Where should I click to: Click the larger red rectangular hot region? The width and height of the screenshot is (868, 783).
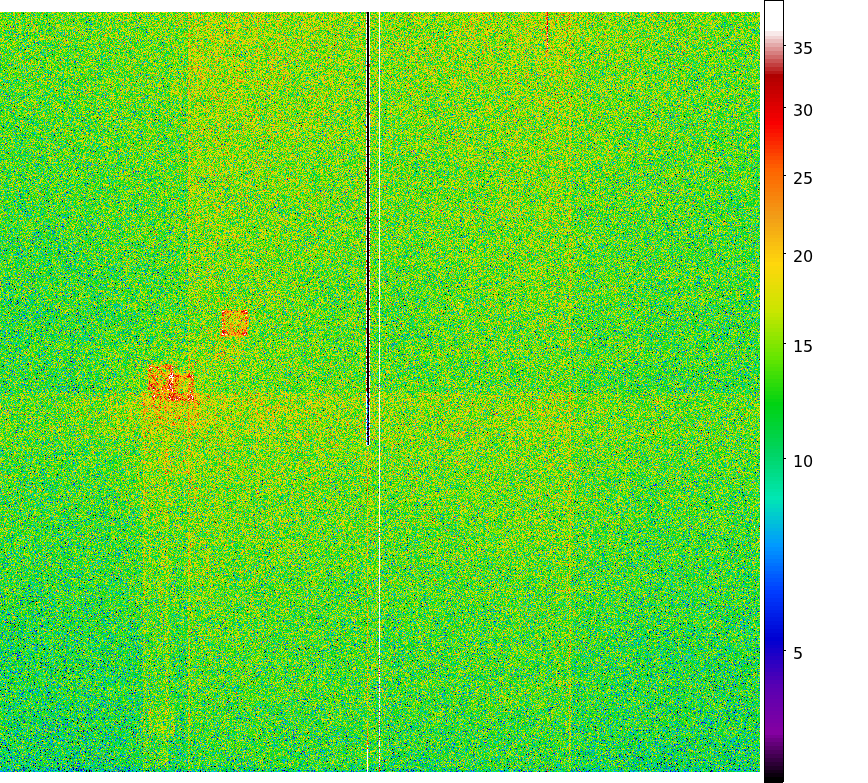(x=171, y=384)
